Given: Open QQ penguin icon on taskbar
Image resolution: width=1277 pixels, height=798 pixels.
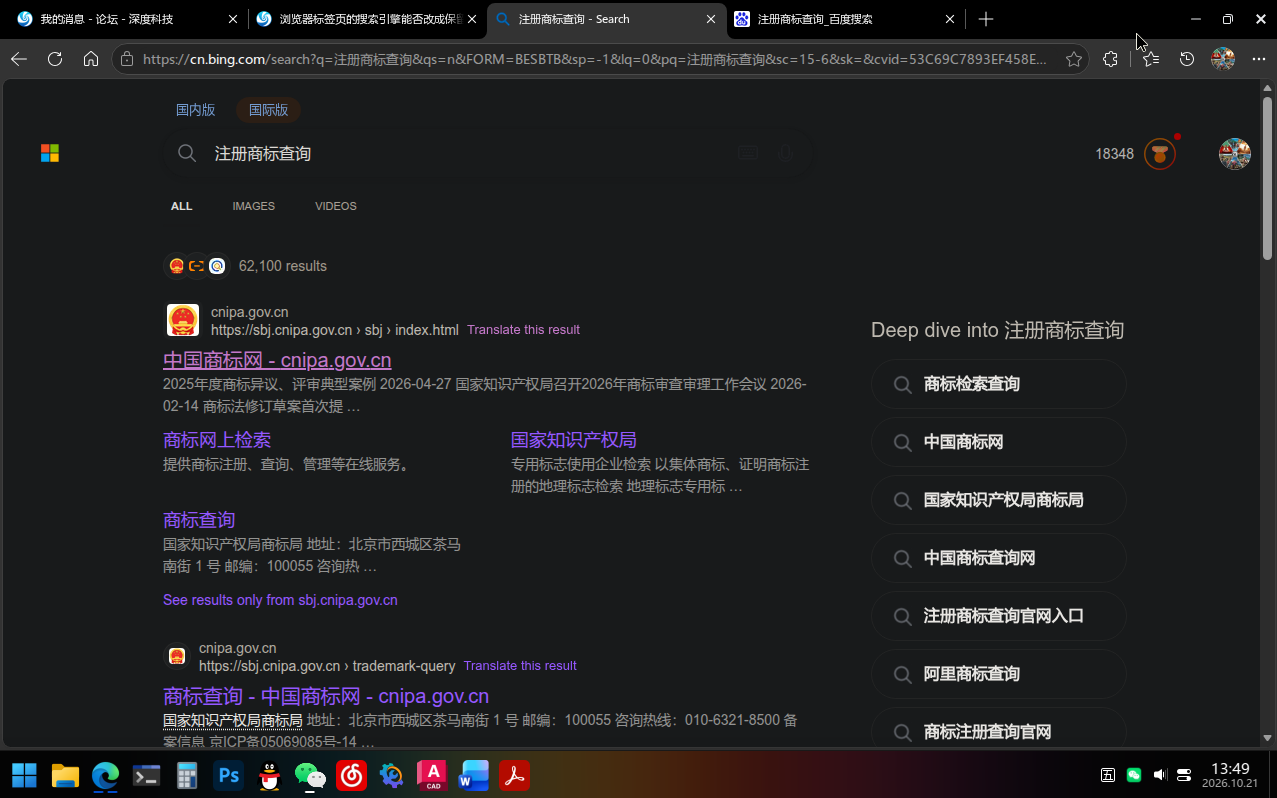Looking at the screenshot, I should (269, 775).
